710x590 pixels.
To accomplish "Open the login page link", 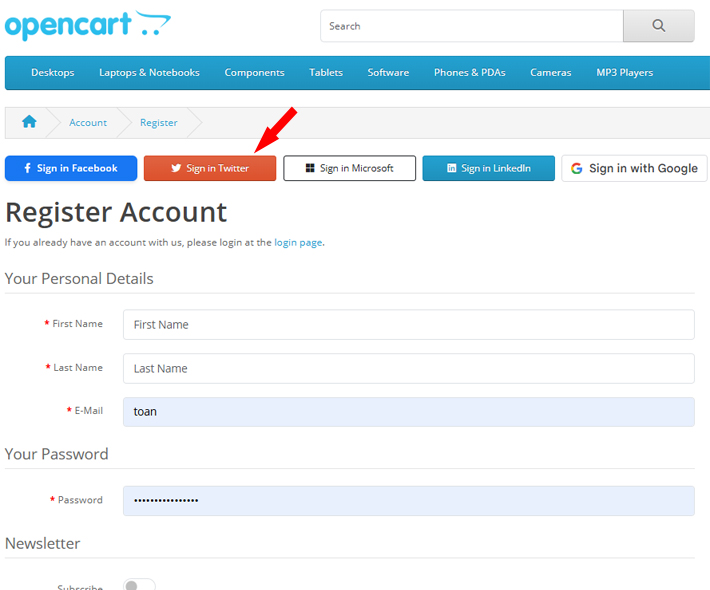I will click(298, 242).
